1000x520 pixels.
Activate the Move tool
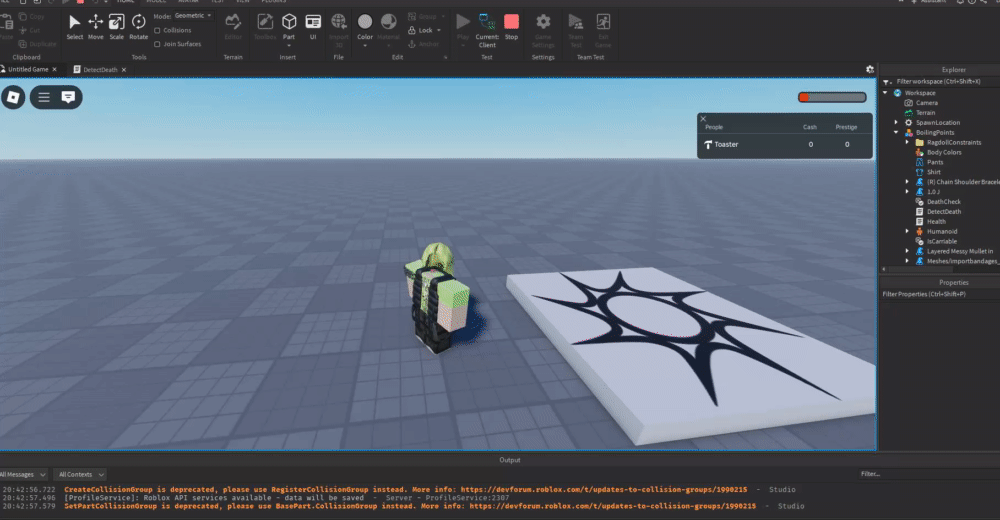pos(96,27)
